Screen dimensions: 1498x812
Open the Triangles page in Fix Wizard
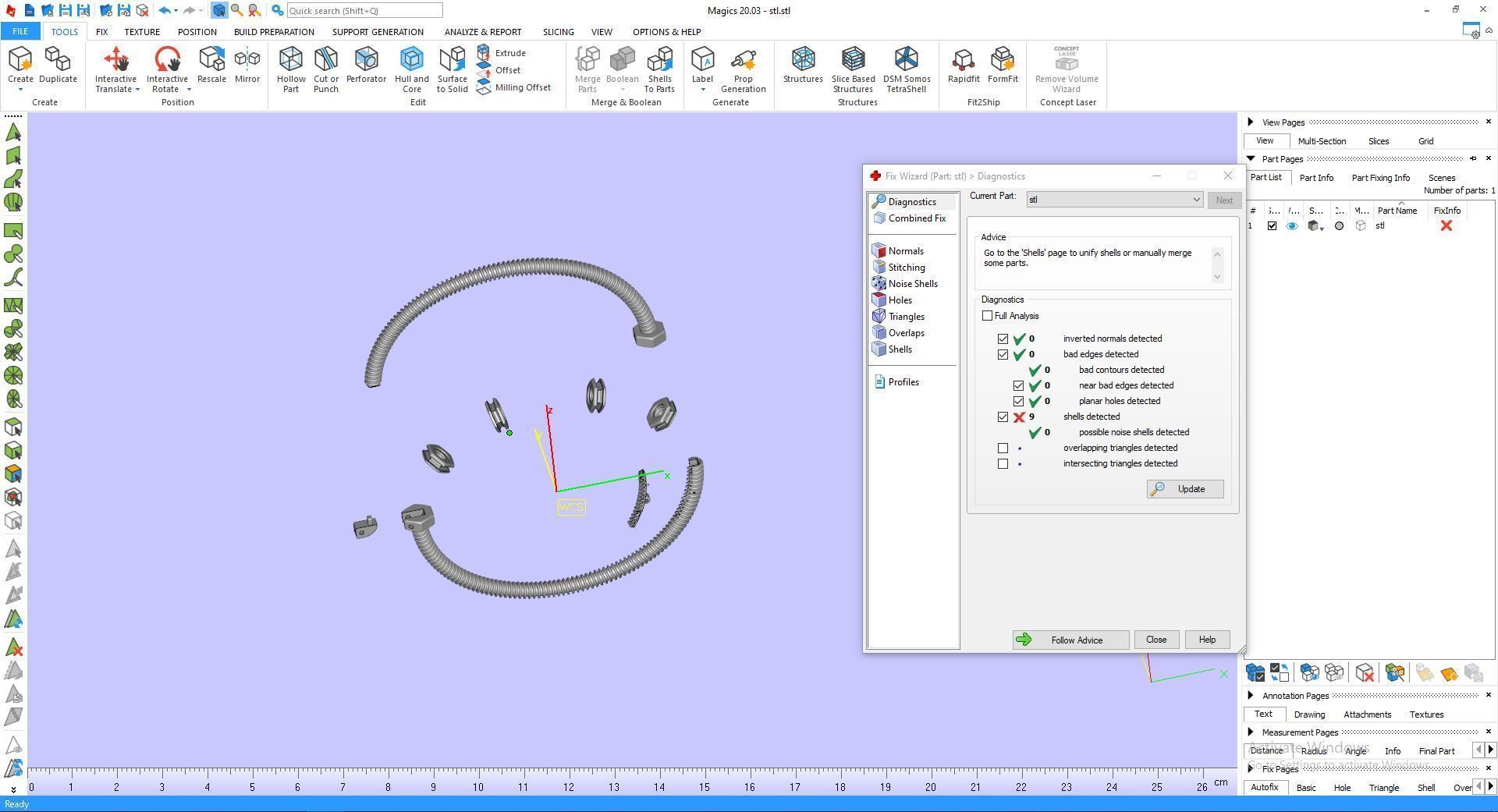coord(906,317)
